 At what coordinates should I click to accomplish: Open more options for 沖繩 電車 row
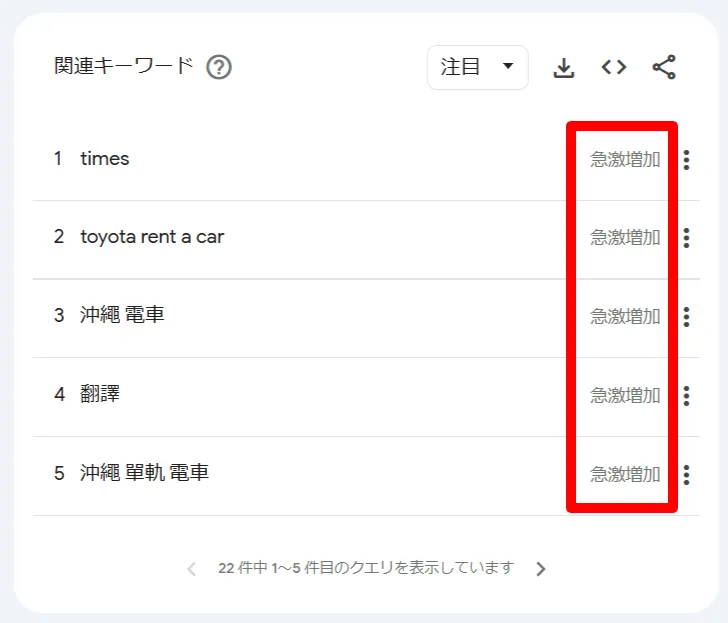[686, 317]
